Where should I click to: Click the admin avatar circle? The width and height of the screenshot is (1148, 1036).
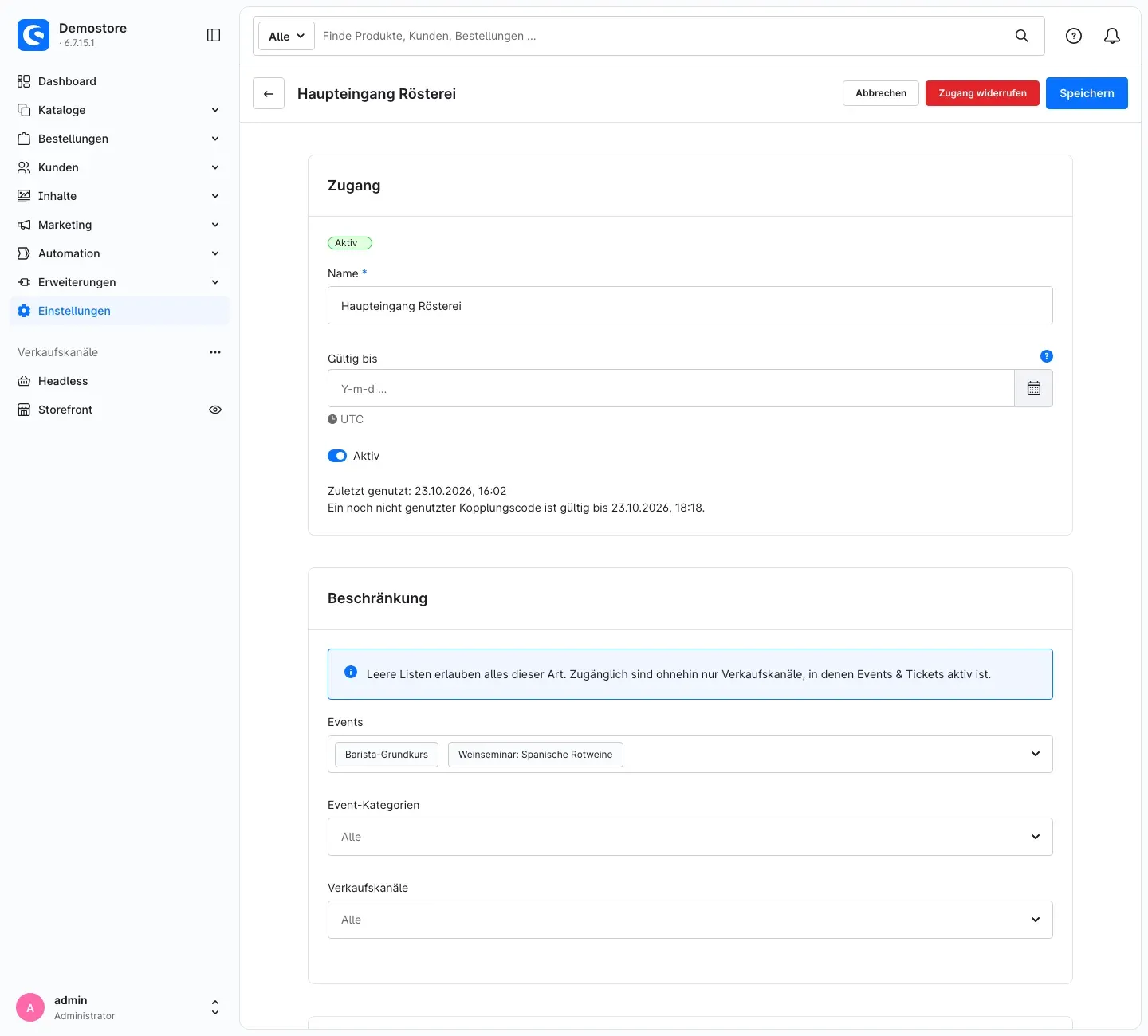point(30,1007)
